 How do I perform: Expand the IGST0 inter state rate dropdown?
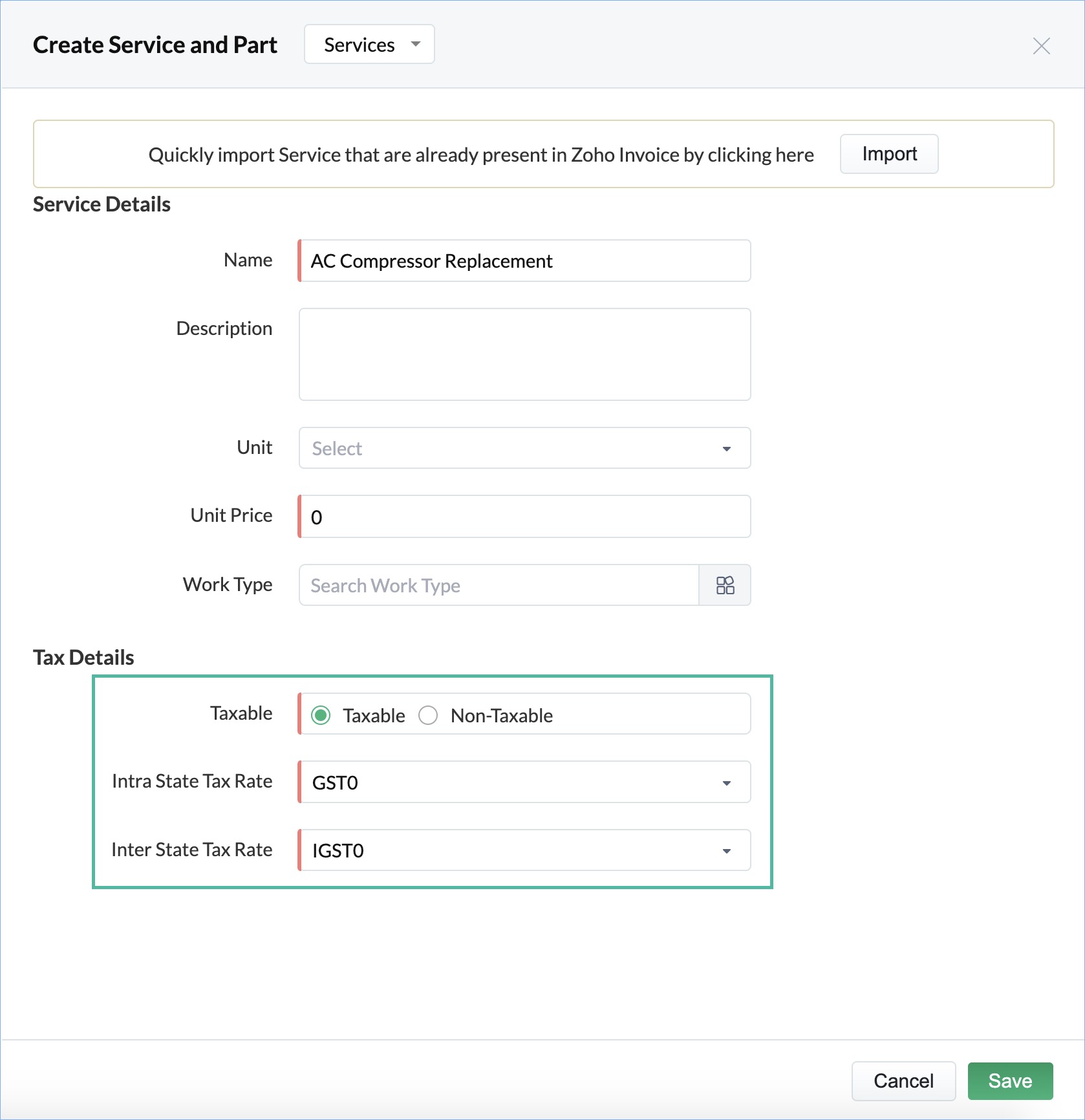click(x=524, y=850)
